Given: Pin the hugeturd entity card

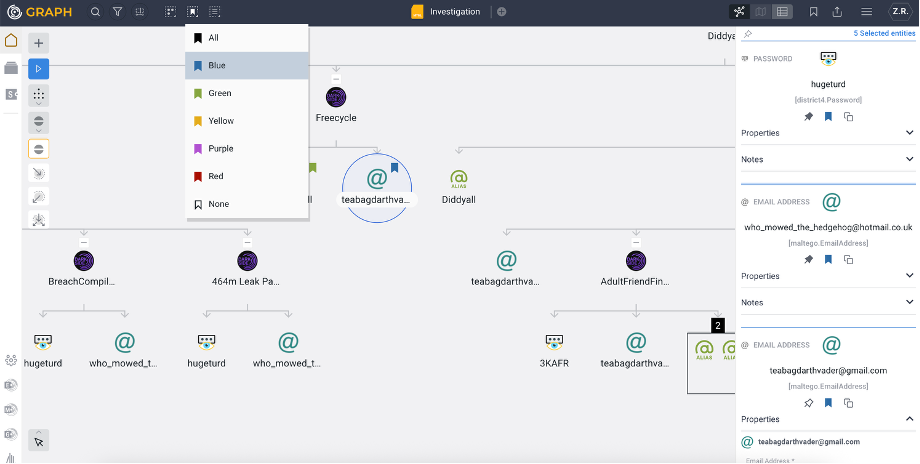Looking at the screenshot, I should (809, 117).
